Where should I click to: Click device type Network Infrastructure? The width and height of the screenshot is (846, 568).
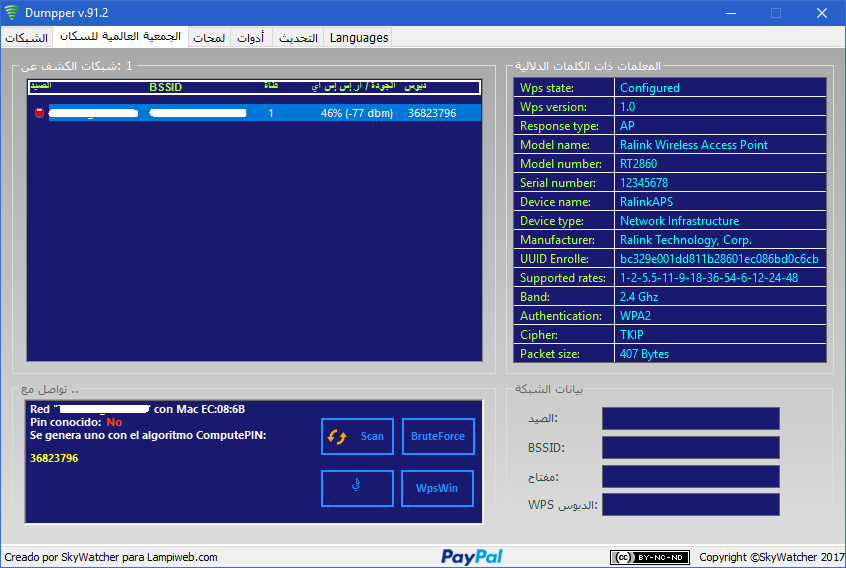click(x=679, y=221)
